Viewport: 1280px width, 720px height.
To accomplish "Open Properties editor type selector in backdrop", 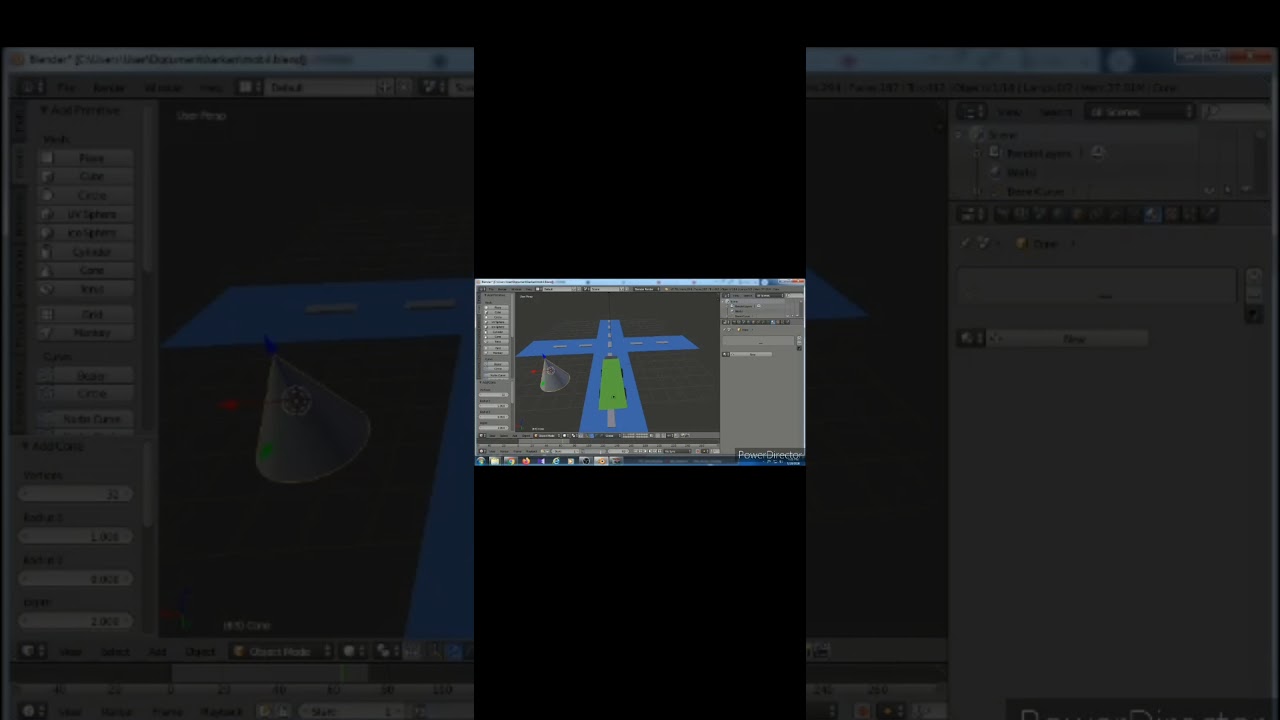I will [971, 214].
